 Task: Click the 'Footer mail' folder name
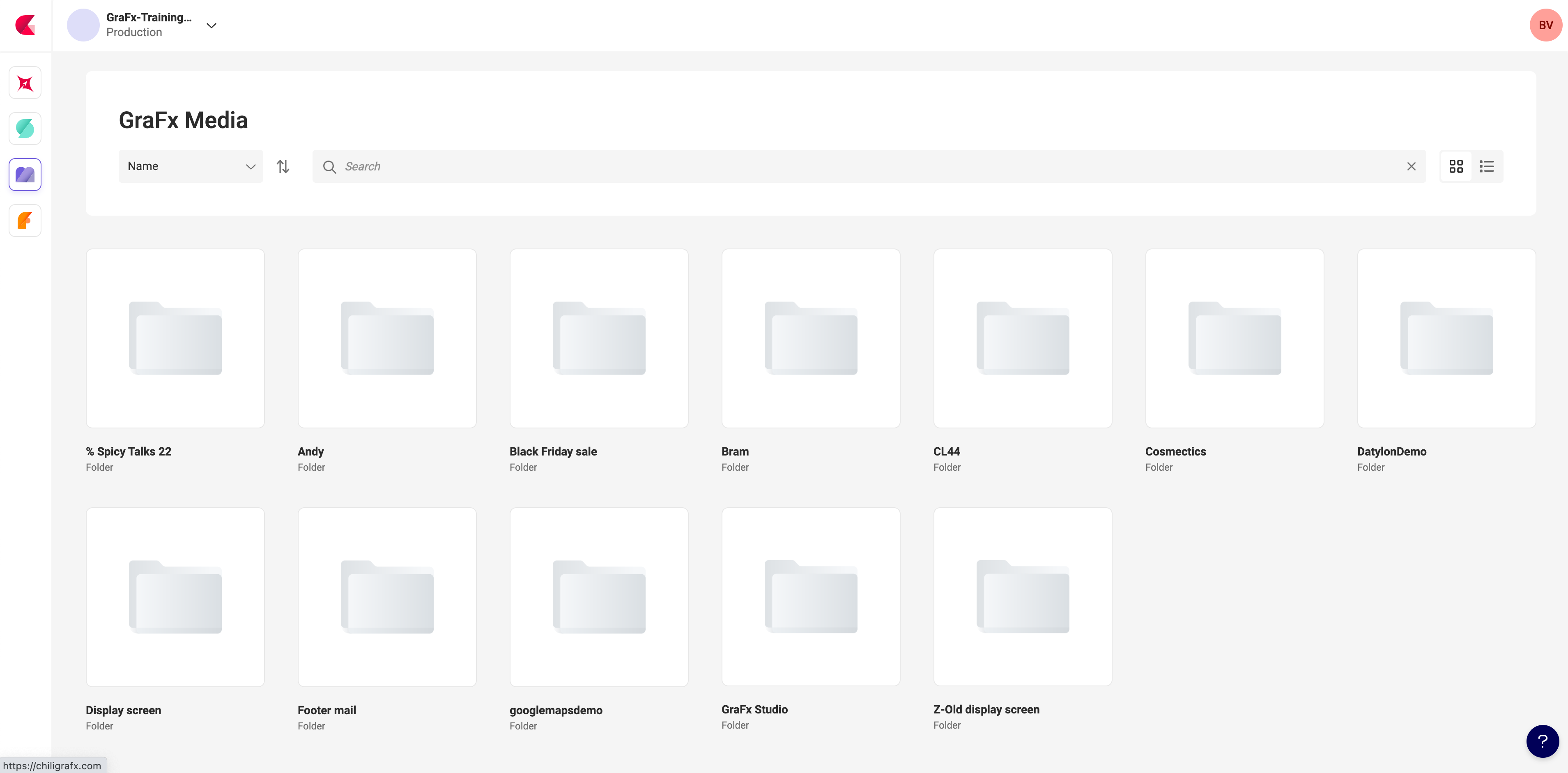[x=327, y=710]
